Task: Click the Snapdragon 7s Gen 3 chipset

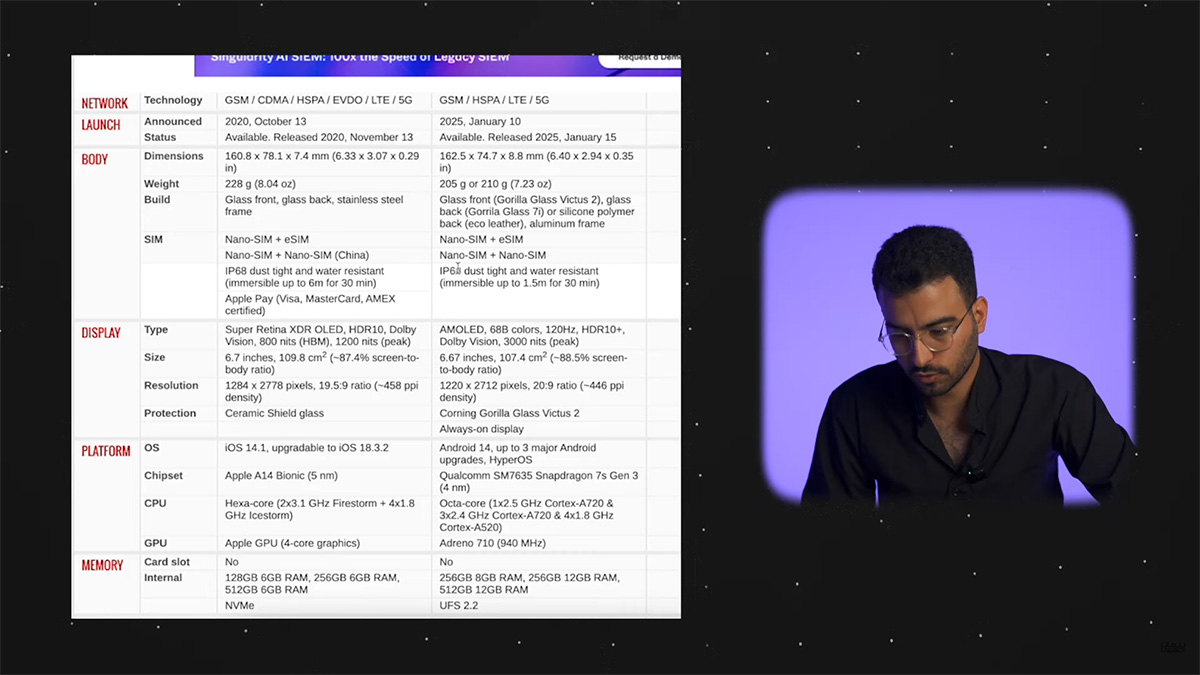Action: tap(538, 481)
